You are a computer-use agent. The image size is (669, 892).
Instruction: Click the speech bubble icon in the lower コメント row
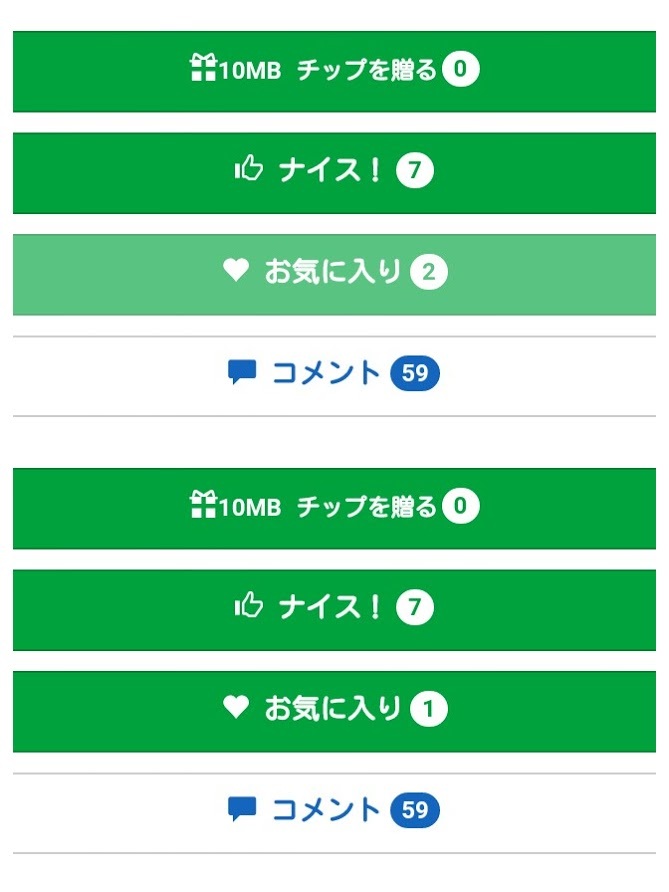[241, 808]
